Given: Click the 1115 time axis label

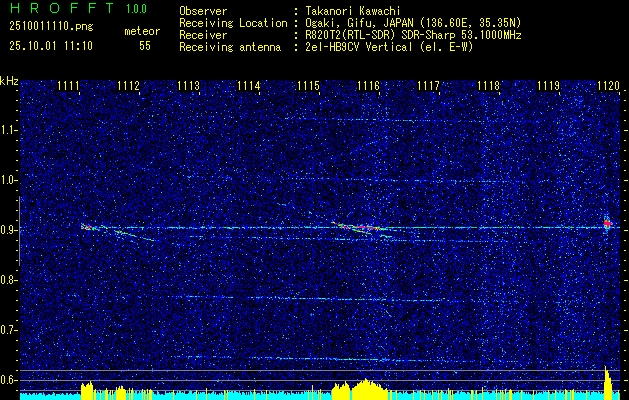Looking at the screenshot, I should pyautogui.click(x=308, y=86).
